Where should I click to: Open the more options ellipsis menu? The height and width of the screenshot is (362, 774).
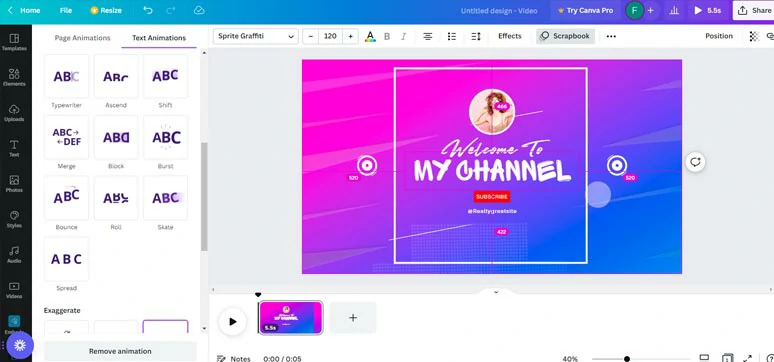(611, 36)
